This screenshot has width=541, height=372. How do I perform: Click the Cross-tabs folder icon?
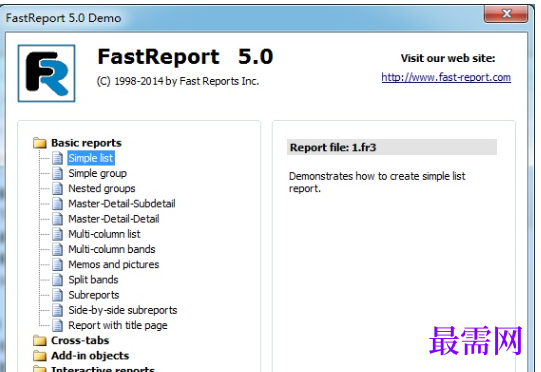tap(40, 341)
